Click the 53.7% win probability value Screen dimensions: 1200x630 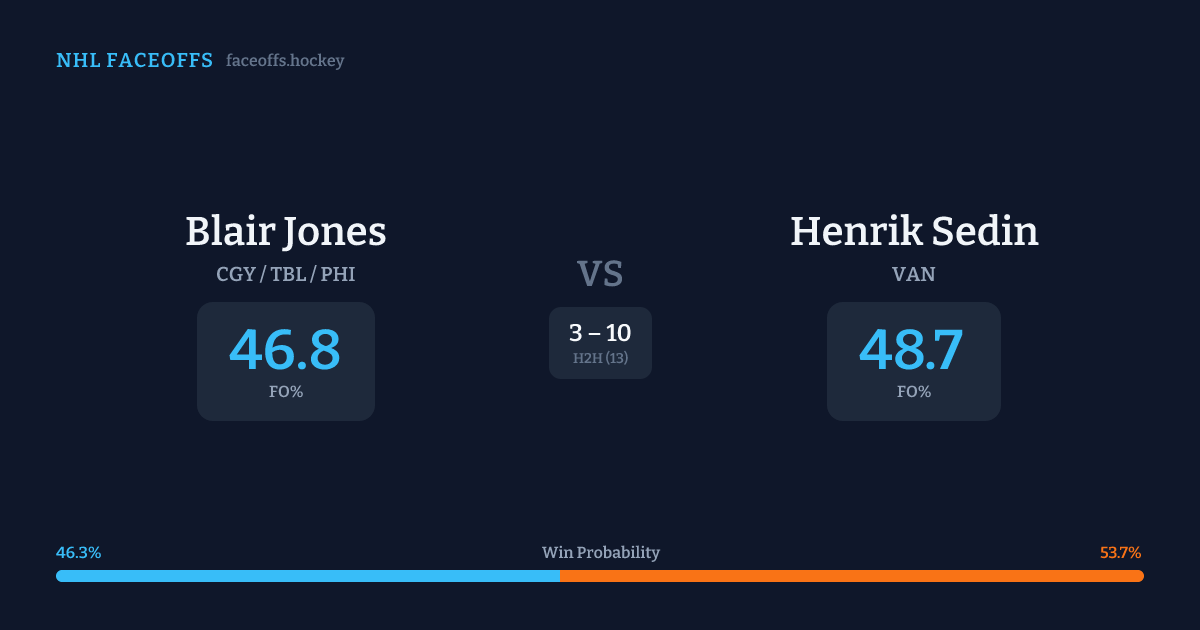tap(1120, 553)
